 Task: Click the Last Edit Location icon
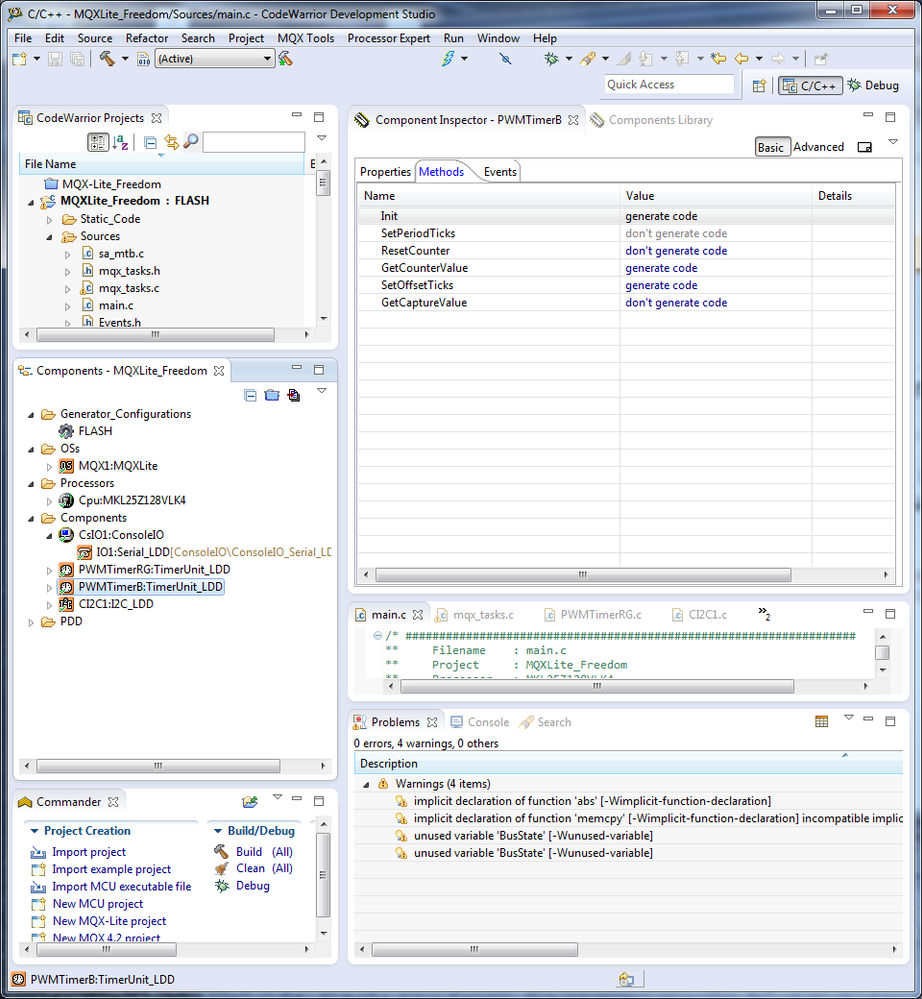tap(718, 59)
